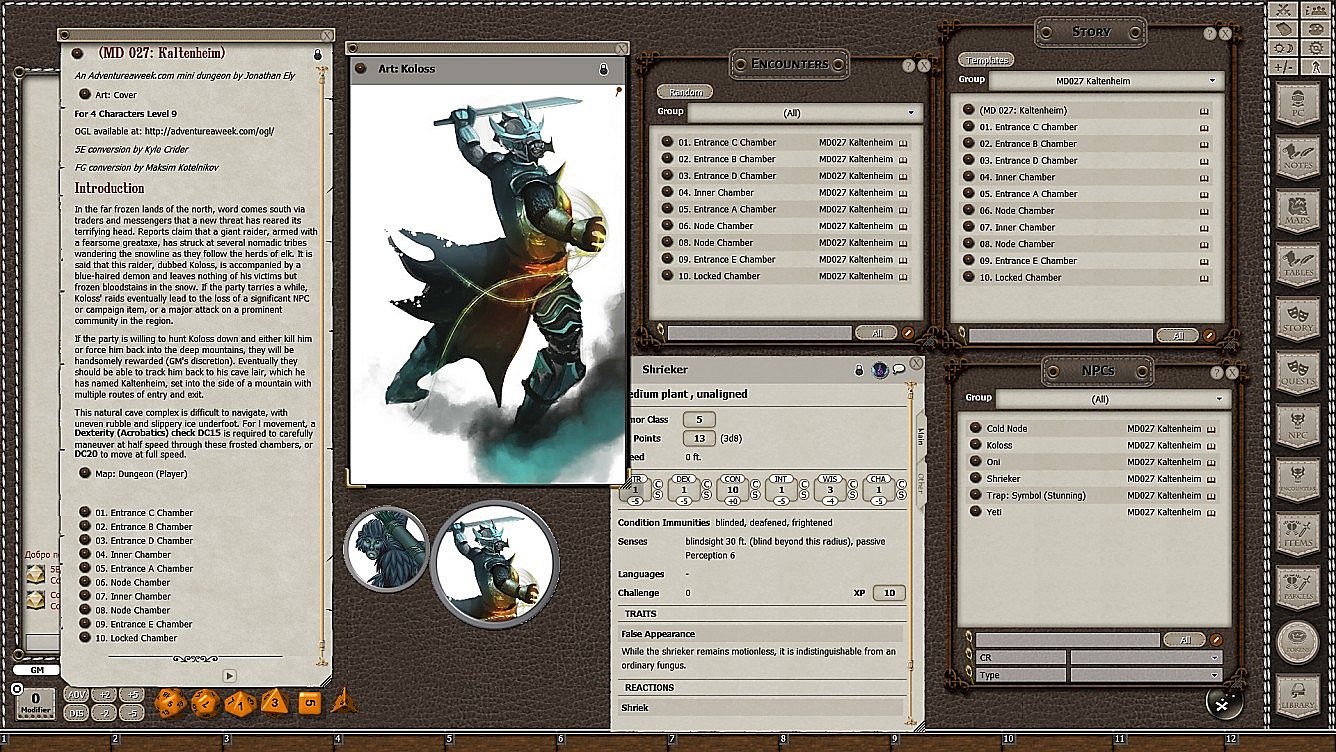Viewport: 1336px width, 752px height.
Task: Select the Main tab on Shrieker sheet
Action: (921, 435)
